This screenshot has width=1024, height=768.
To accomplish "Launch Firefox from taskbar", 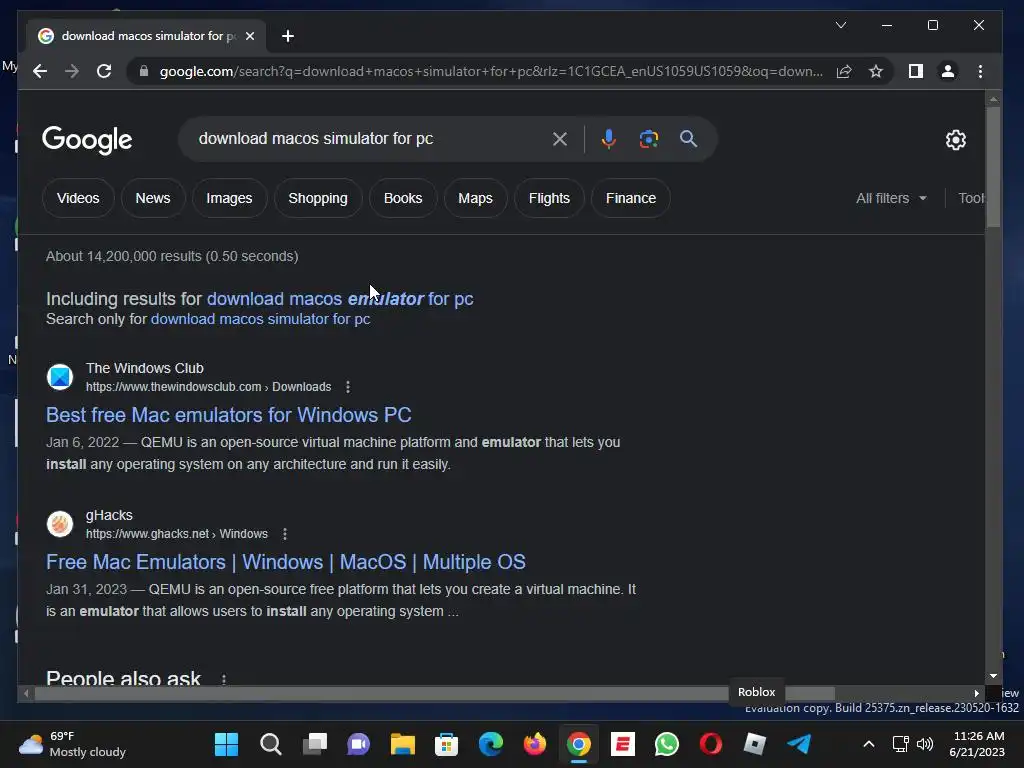I will coord(535,744).
